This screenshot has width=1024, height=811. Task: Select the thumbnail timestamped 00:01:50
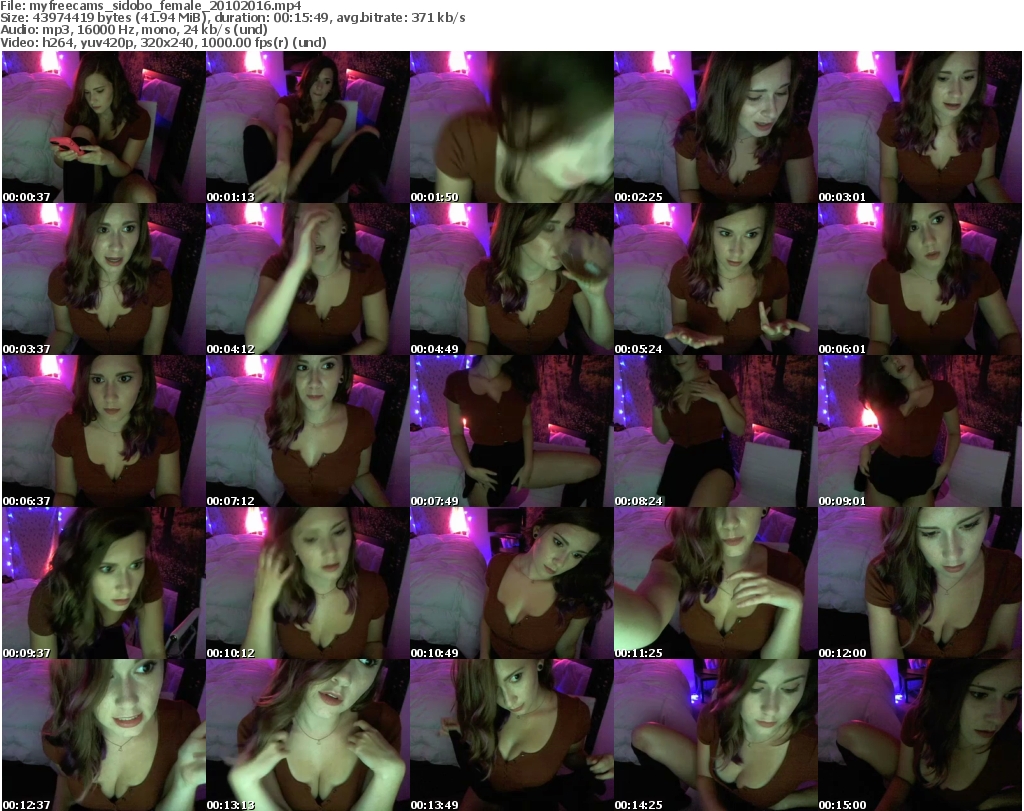tap(511, 127)
